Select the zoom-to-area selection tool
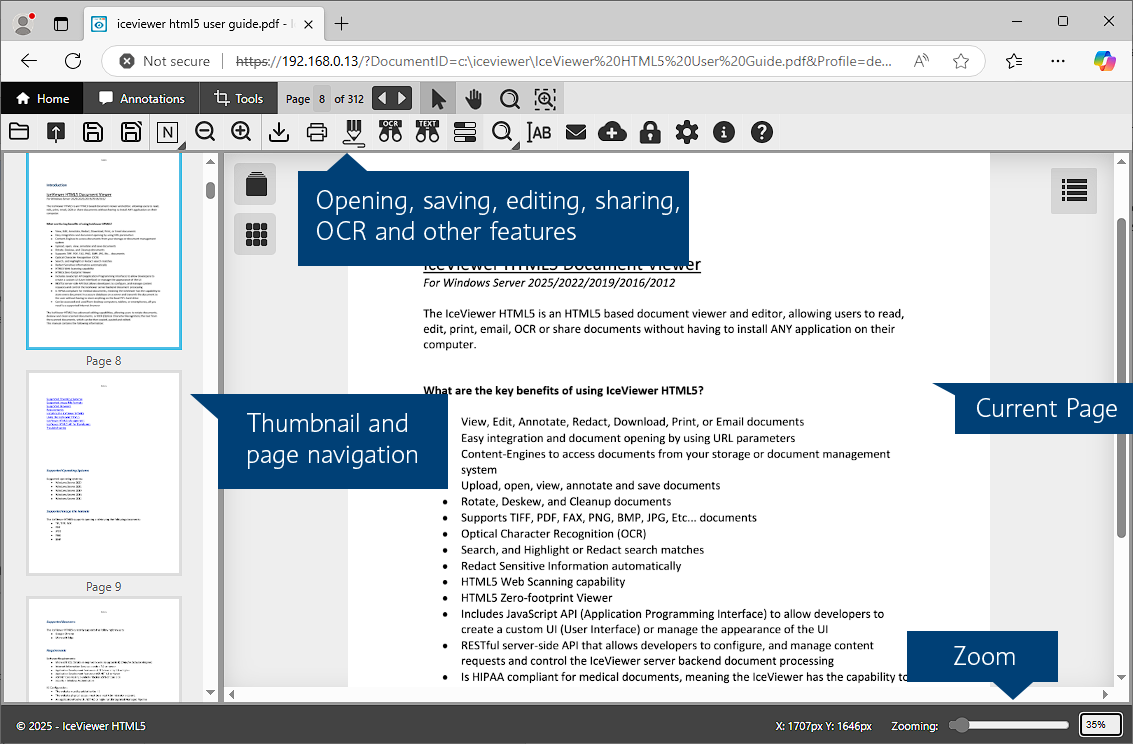This screenshot has height=744, width=1133. [545, 98]
